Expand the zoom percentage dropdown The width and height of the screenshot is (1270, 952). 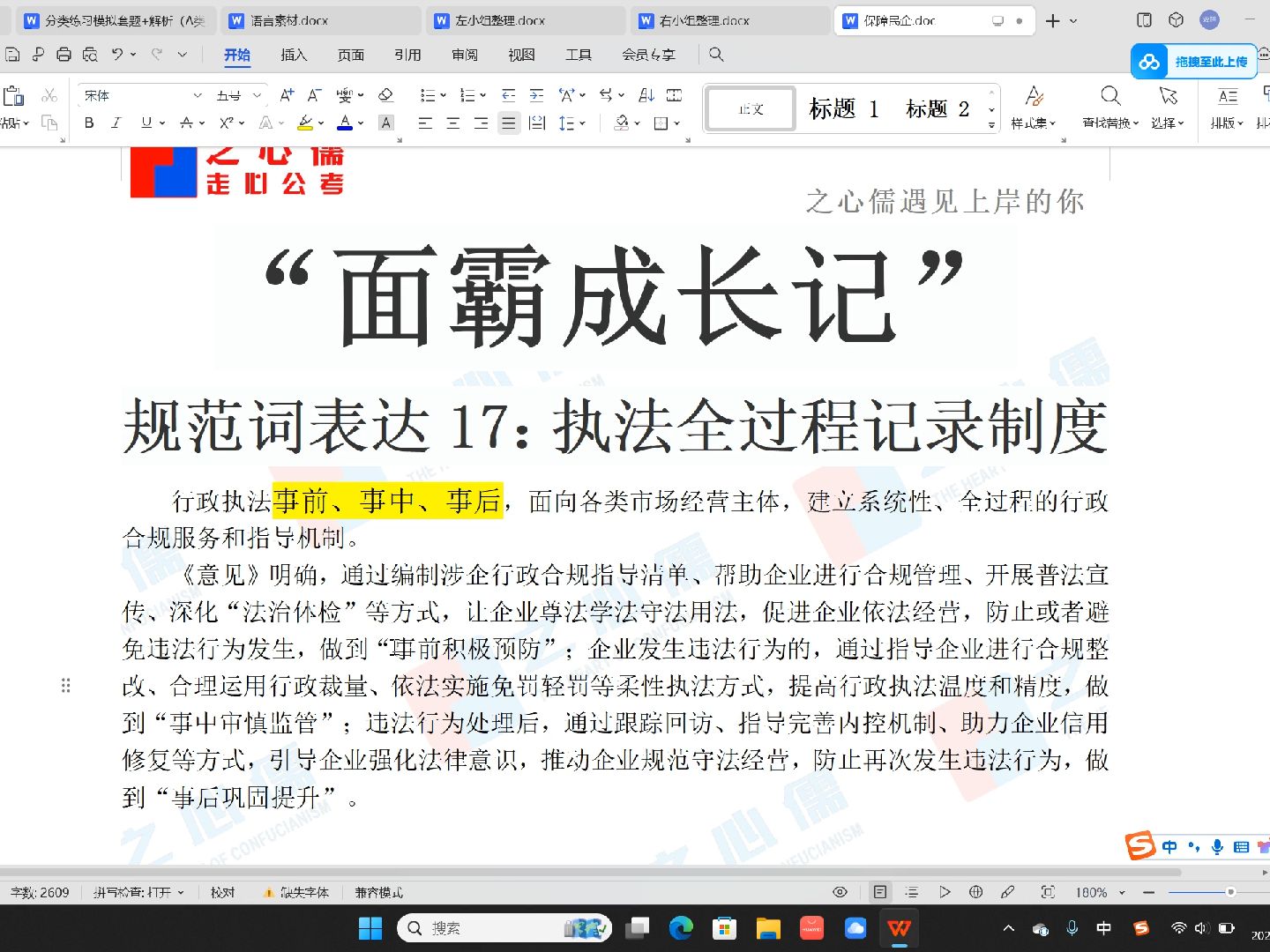point(1121,892)
